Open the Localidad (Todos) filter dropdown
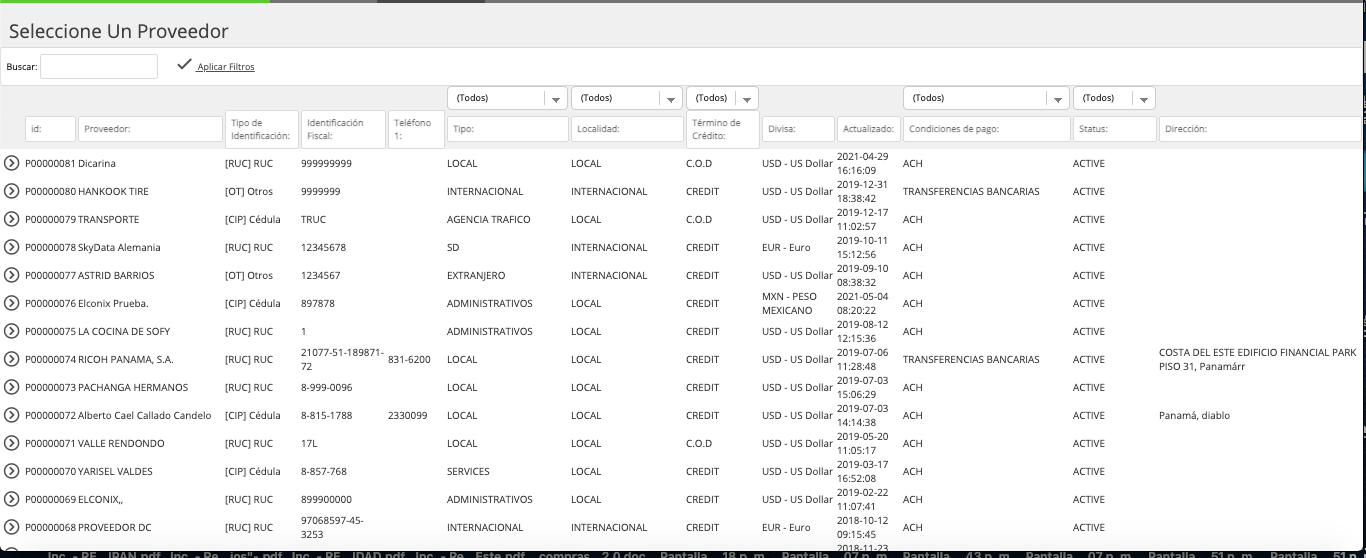The height and width of the screenshot is (558, 1366). click(627, 98)
